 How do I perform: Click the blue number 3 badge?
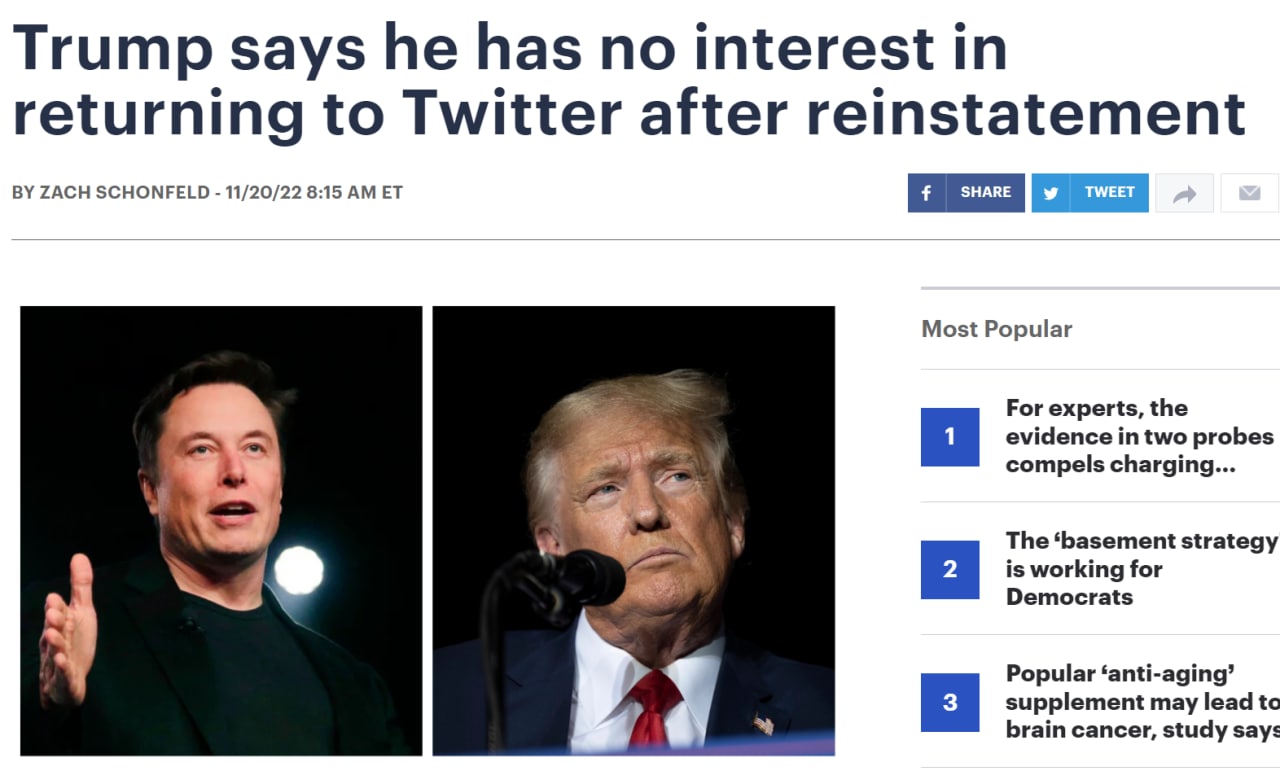949,702
